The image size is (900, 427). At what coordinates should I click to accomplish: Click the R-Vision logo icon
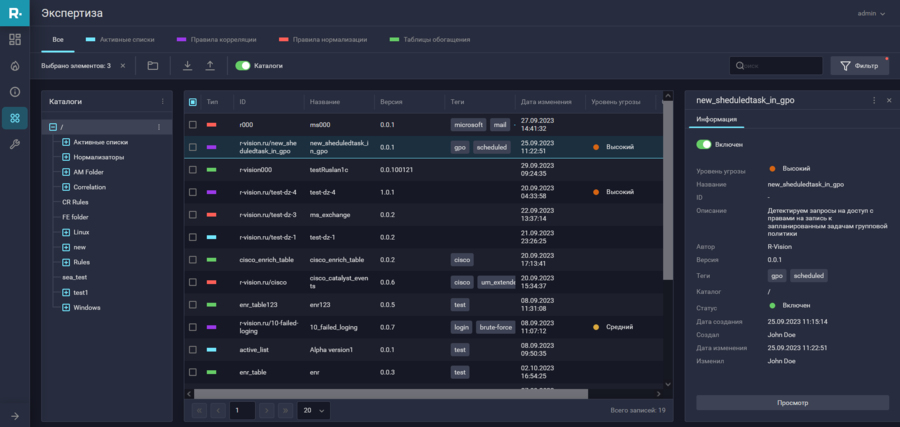coord(15,13)
